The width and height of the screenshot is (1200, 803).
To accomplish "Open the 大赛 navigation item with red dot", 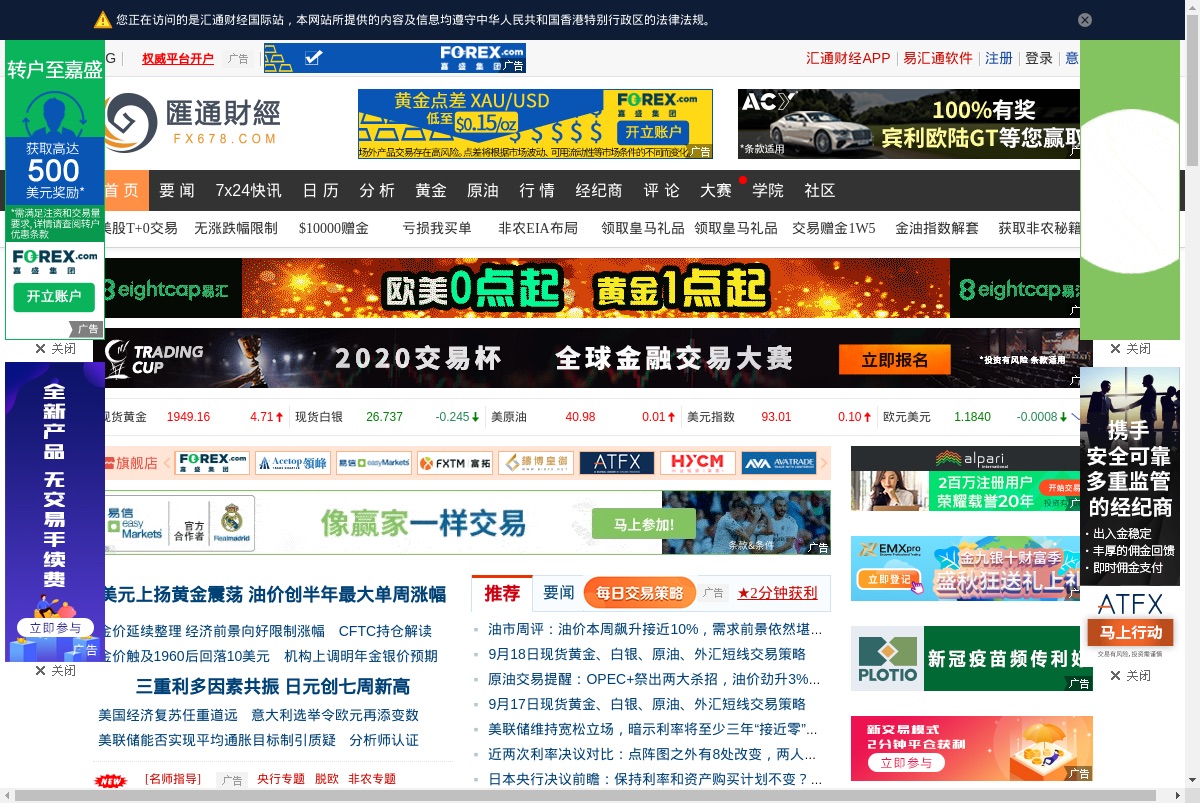I will tap(716, 190).
